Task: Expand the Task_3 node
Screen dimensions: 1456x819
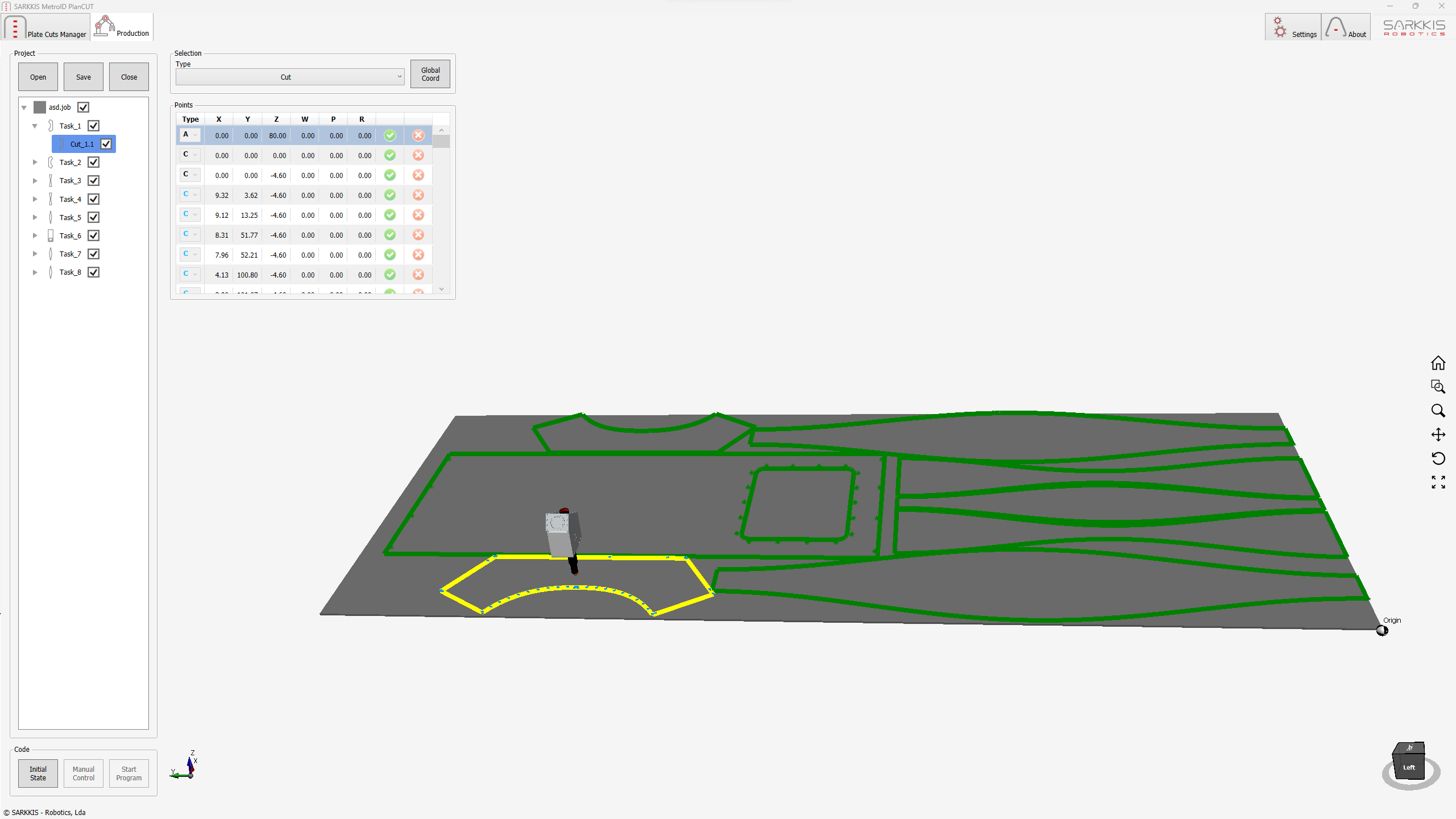Action: [35, 180]
